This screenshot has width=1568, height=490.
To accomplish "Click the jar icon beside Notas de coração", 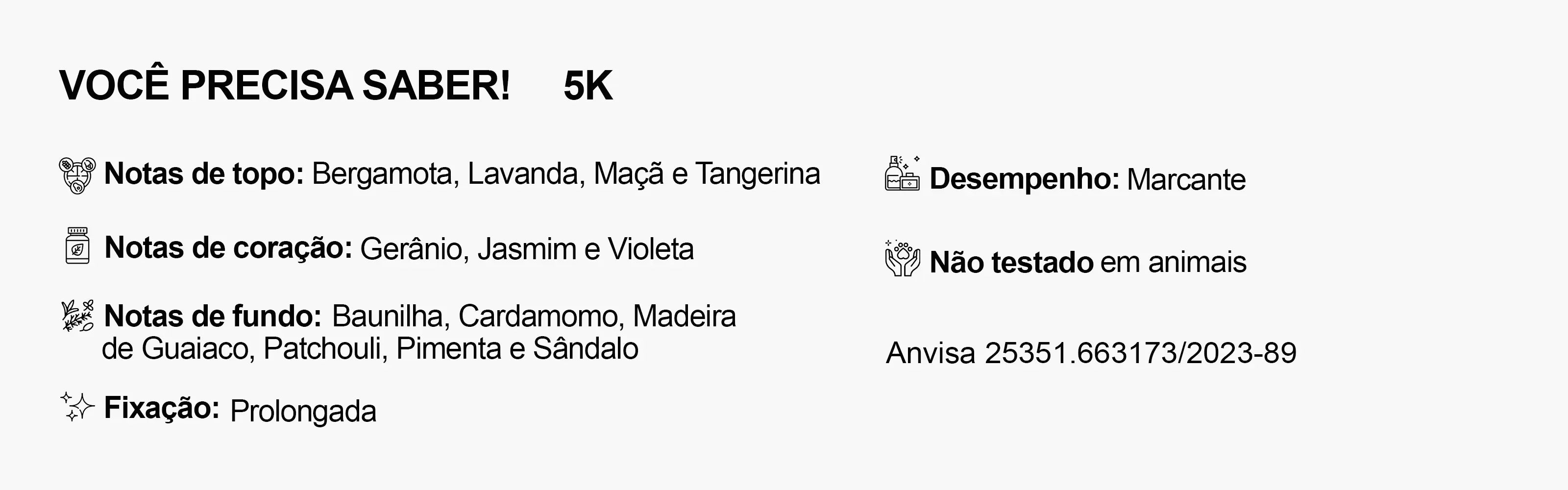I will tap(77, 245).
